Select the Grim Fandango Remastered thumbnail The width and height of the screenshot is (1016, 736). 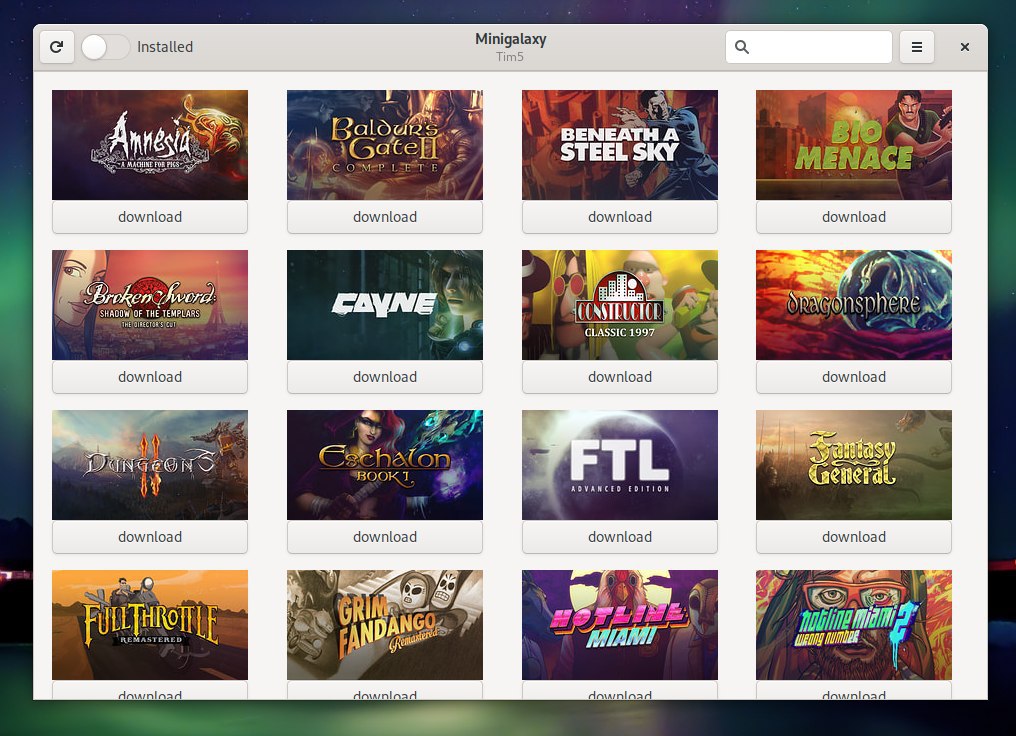click(385, 625)
